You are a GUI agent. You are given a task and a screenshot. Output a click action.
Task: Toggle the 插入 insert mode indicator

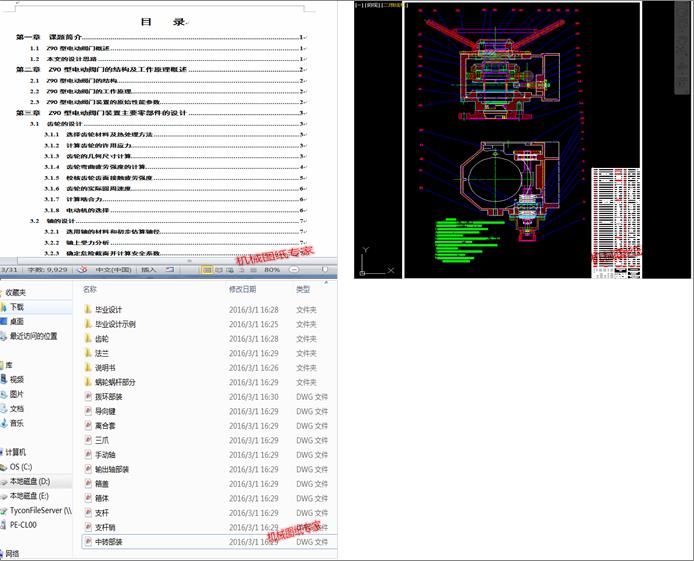click(149, 269)
